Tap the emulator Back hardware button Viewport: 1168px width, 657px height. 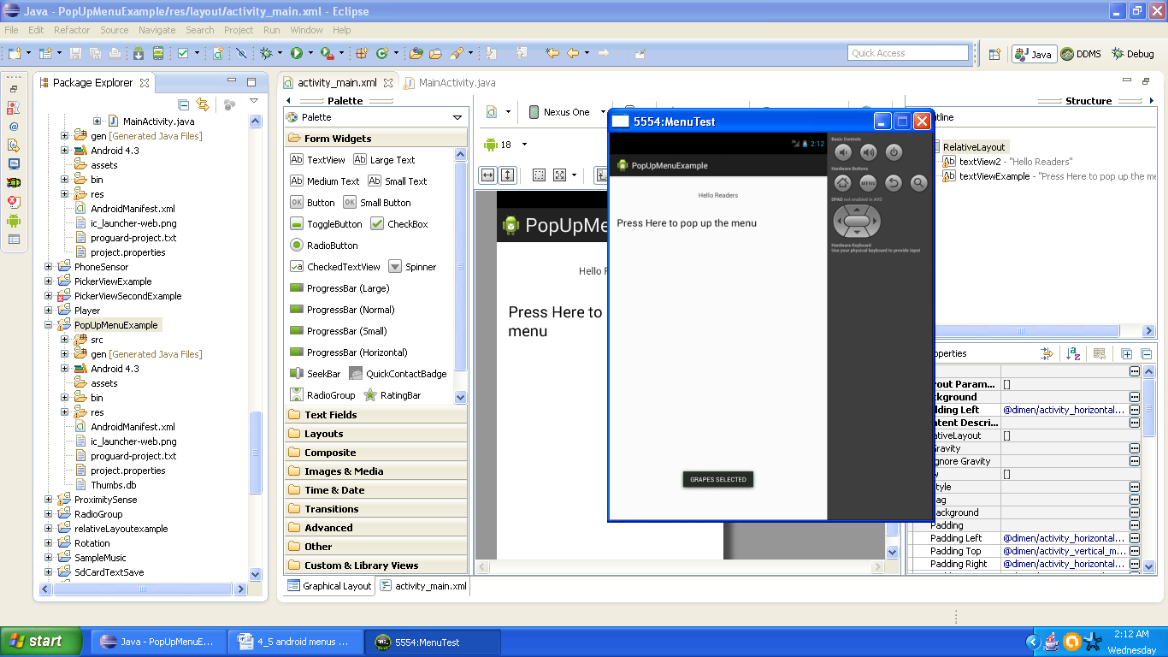point(893,182)
